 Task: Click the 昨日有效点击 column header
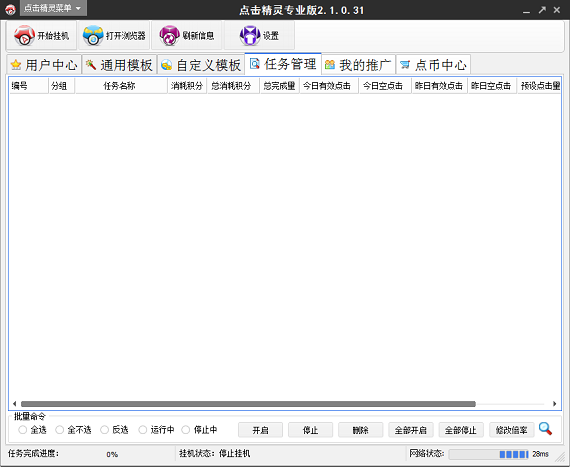[439, 86]
